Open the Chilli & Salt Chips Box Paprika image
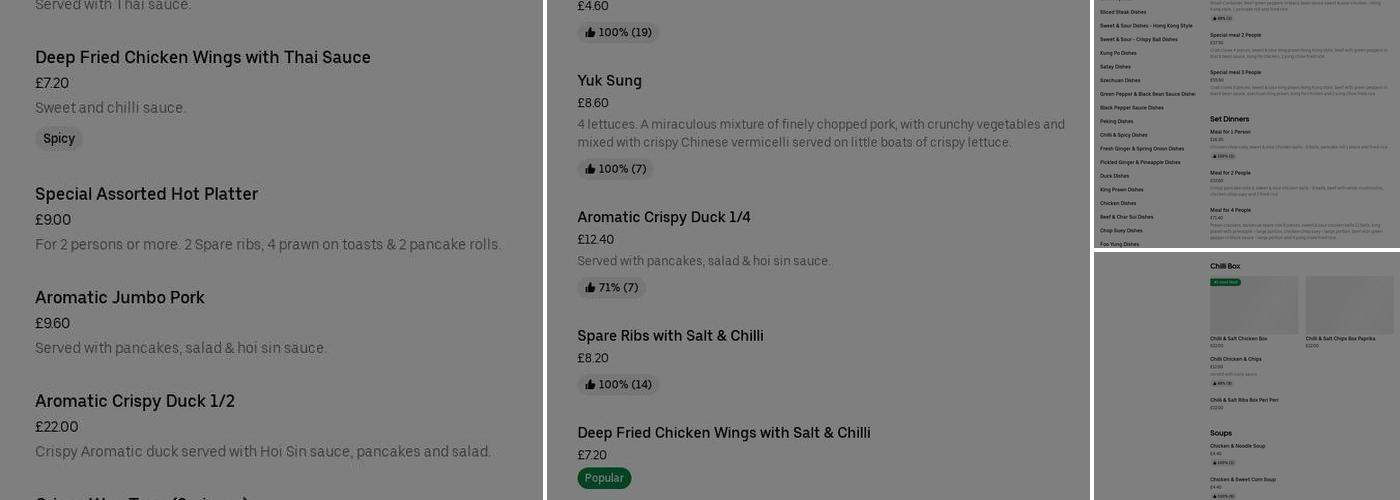The width and height of the screenshot is (1400, 500). (1349, 305)
